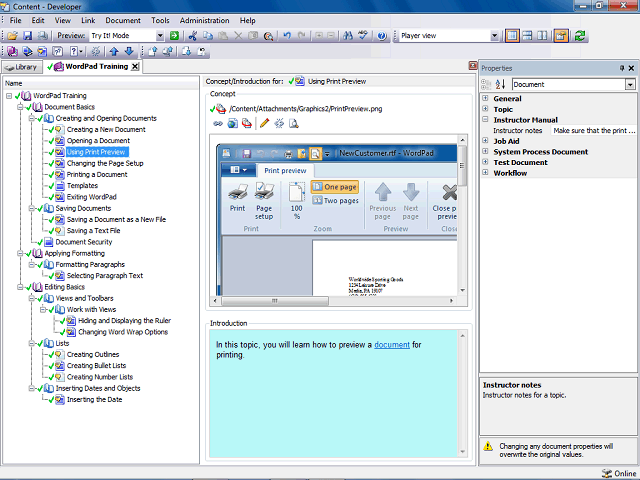Toggle the vertical split layout button

[542, 36]
